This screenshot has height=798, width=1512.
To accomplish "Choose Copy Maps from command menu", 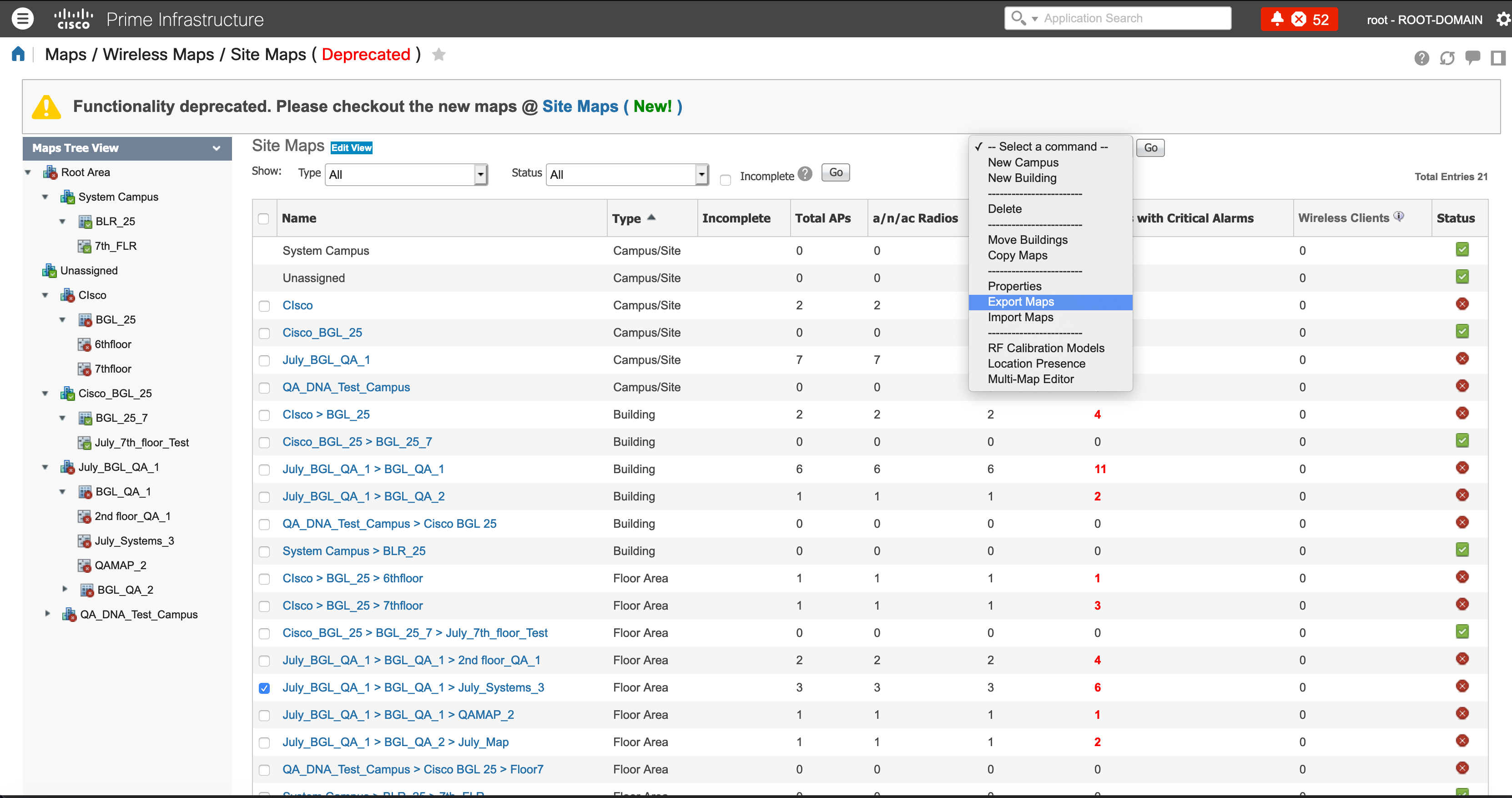I will pos(1050,255).
